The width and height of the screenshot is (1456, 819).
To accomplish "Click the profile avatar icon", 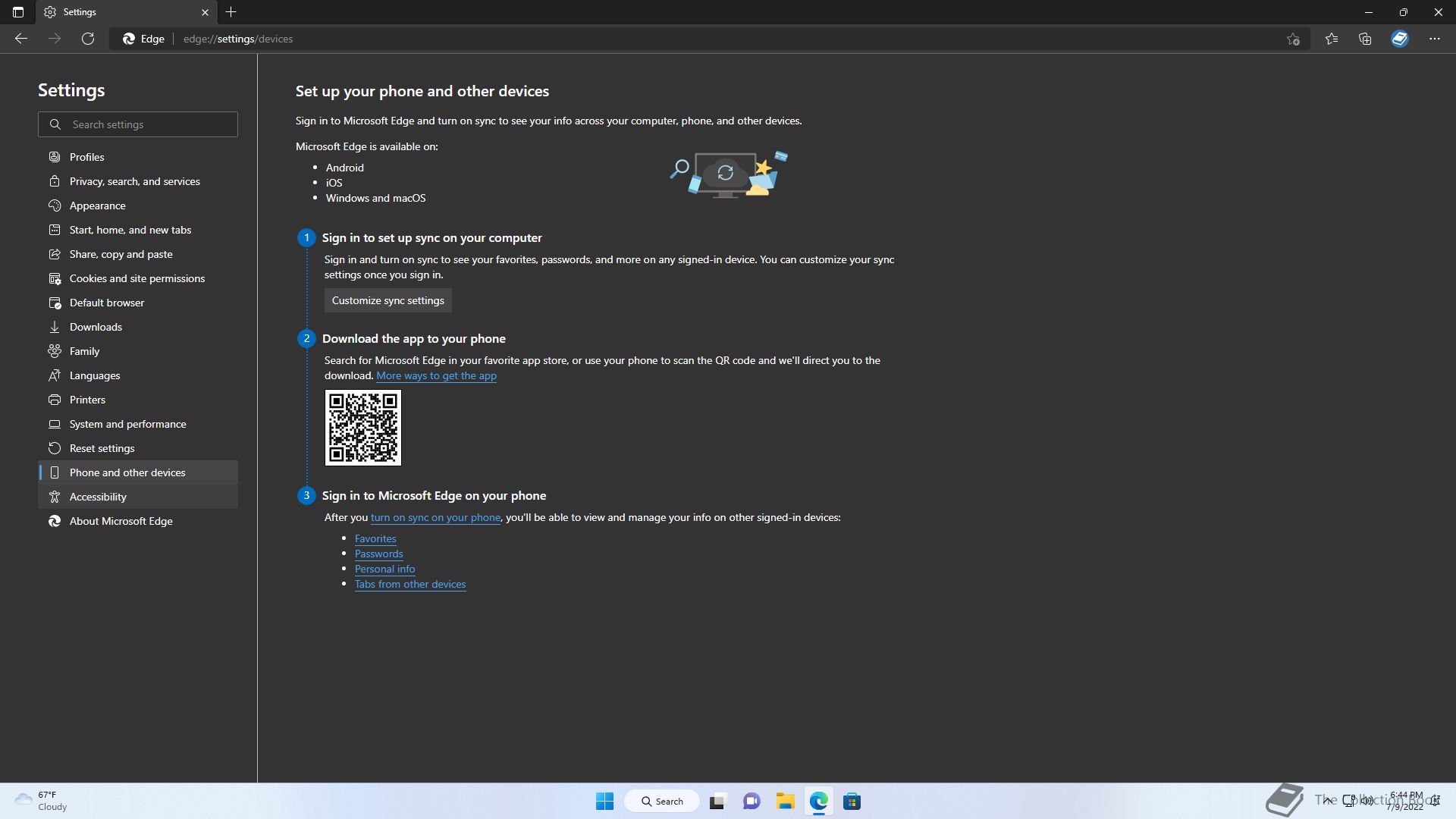I will click(x=1399, y=39).
